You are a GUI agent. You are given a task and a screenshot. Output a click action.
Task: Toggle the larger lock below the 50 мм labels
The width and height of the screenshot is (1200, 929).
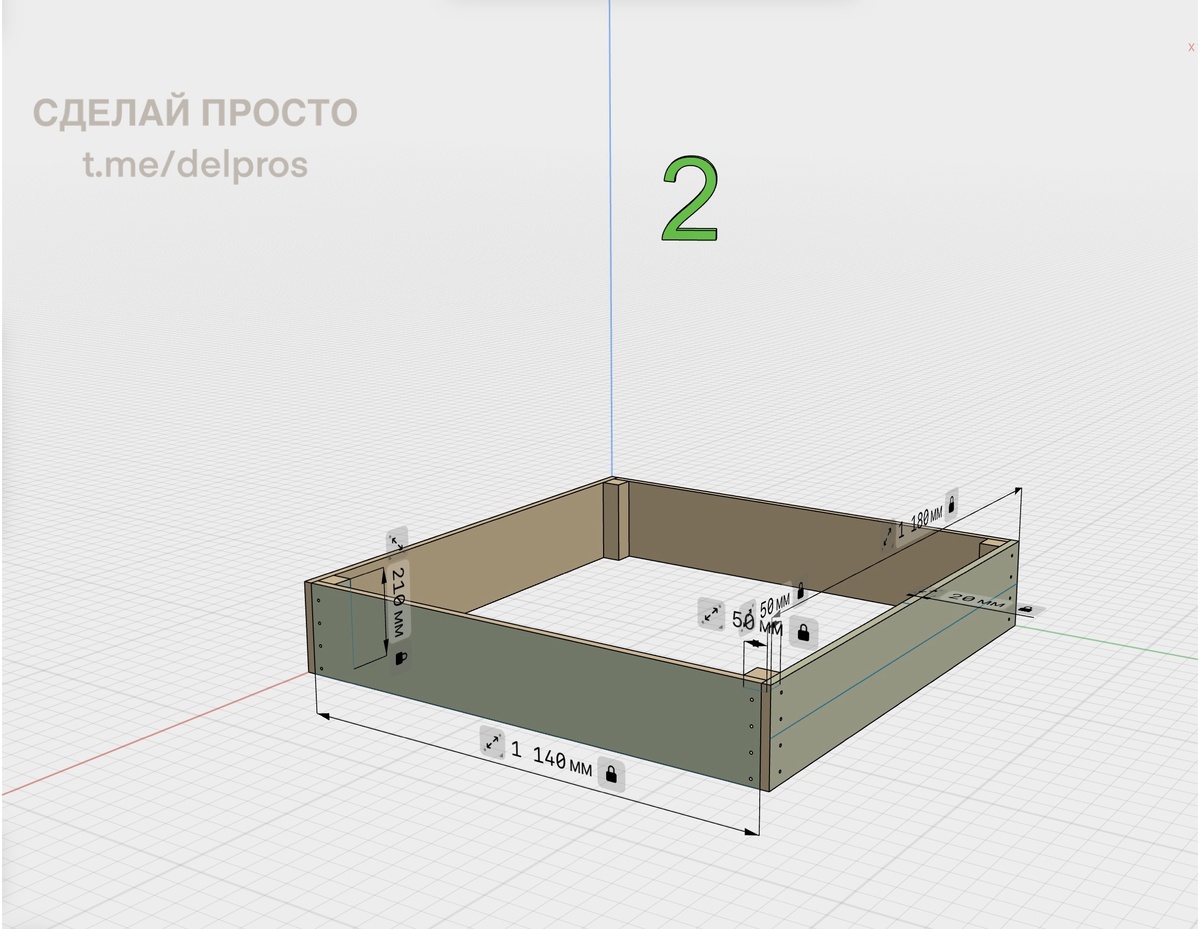(802, 632)
